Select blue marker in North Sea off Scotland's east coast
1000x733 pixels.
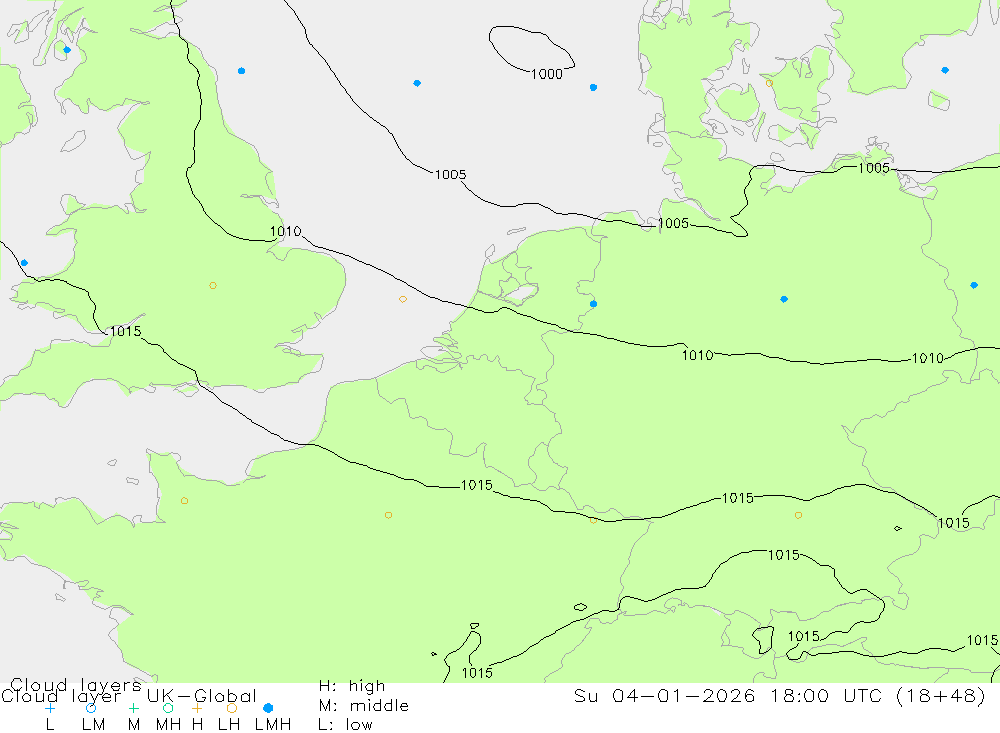(x=241, y=71)
